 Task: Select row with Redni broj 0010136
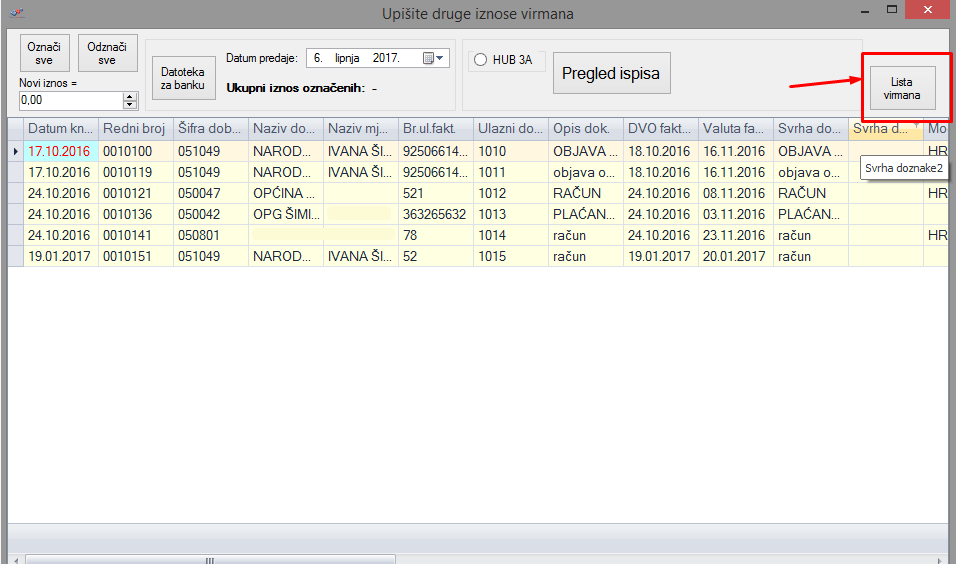pos(135,214)
